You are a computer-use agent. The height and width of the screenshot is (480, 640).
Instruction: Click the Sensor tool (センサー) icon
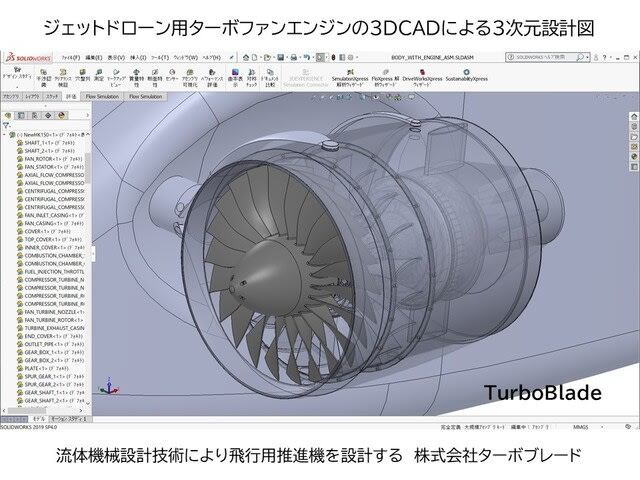[172, 76]
